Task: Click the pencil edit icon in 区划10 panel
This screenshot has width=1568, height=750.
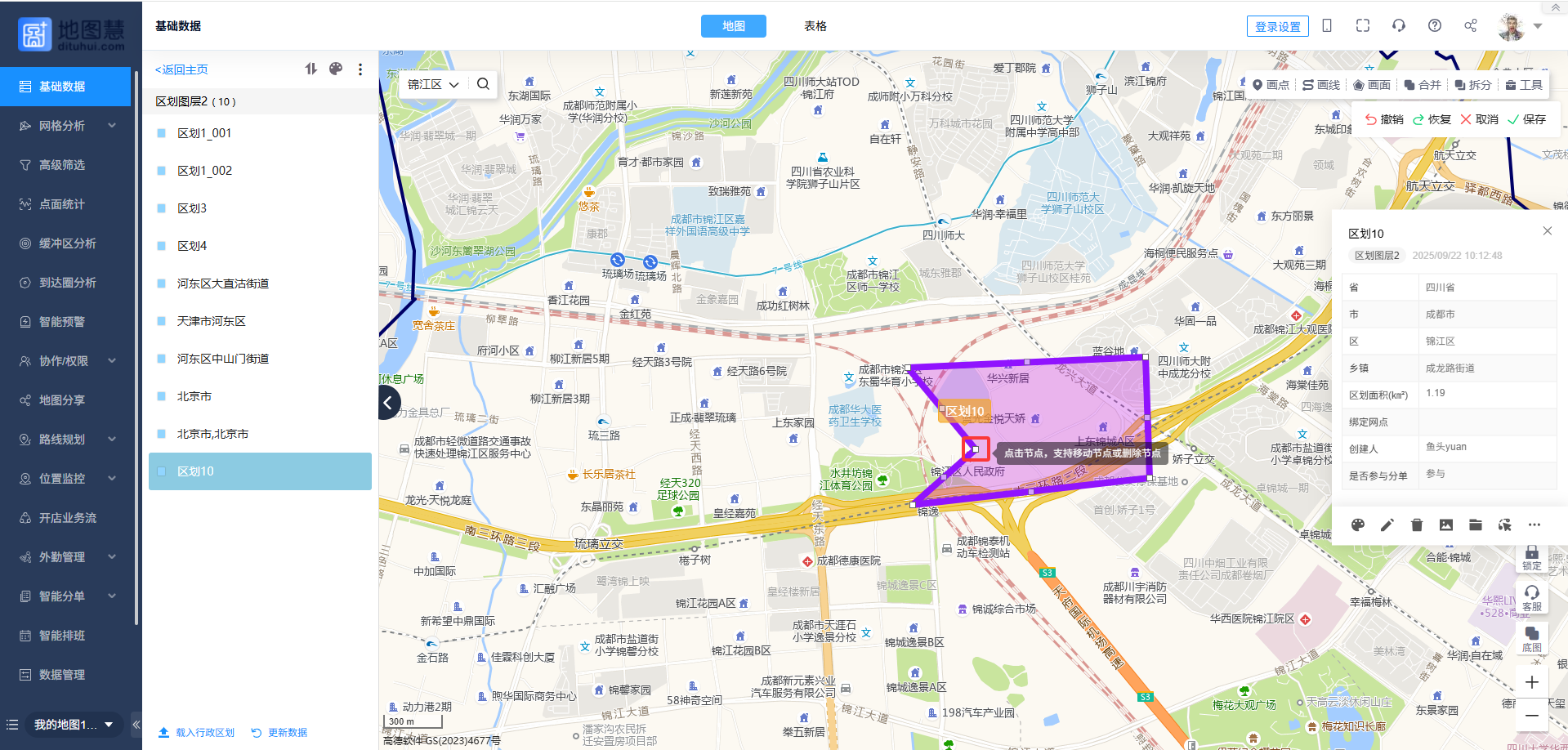Action: 1387,525
